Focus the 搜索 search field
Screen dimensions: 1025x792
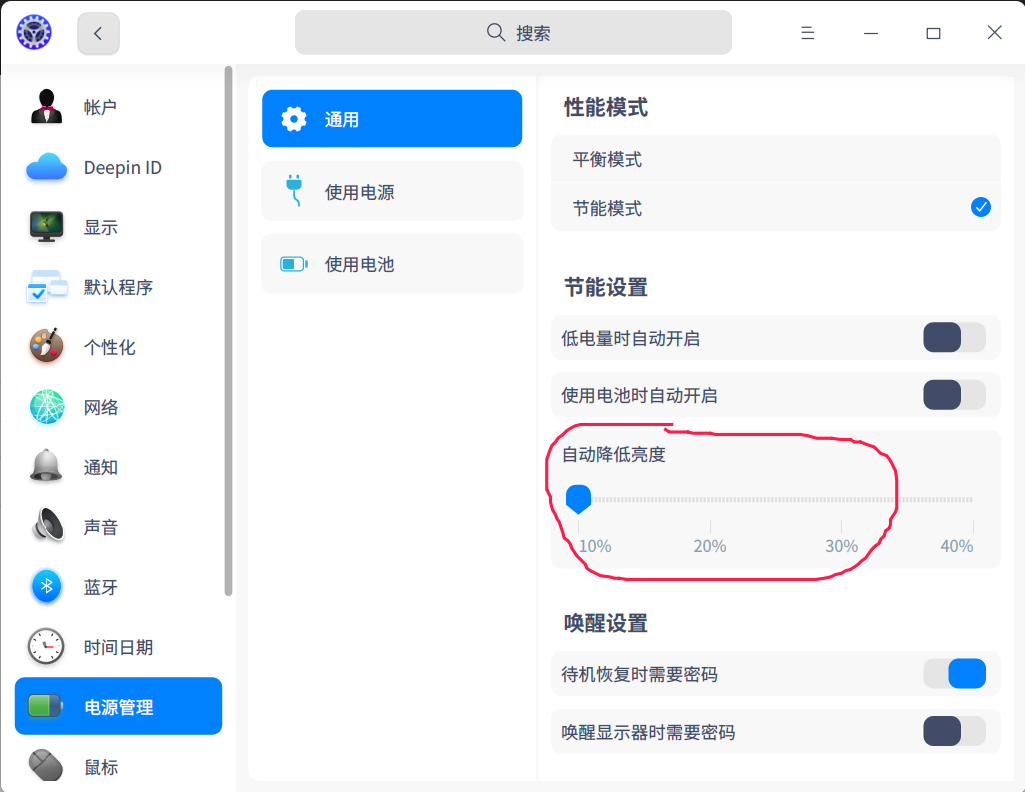tap(513, 33)
